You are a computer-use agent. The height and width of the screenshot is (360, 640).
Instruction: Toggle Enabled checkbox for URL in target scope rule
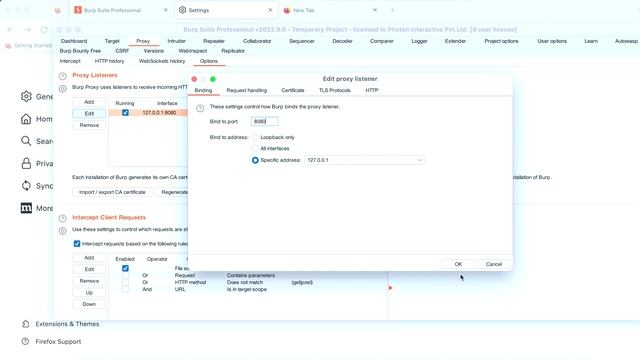pos(125,289)
